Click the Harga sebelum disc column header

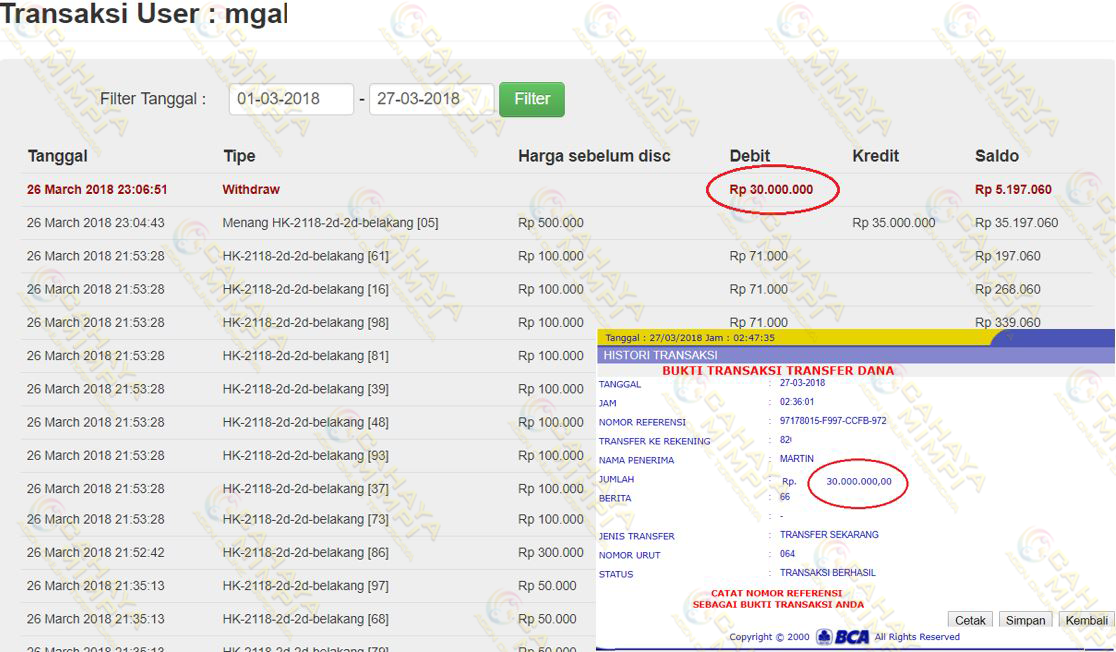pyautogui.click(x=594, y=156)
